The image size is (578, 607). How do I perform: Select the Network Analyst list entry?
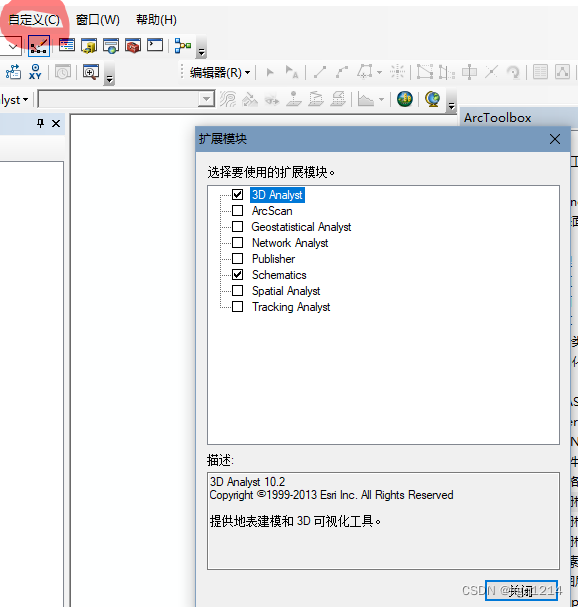click(x=290, y=243)
